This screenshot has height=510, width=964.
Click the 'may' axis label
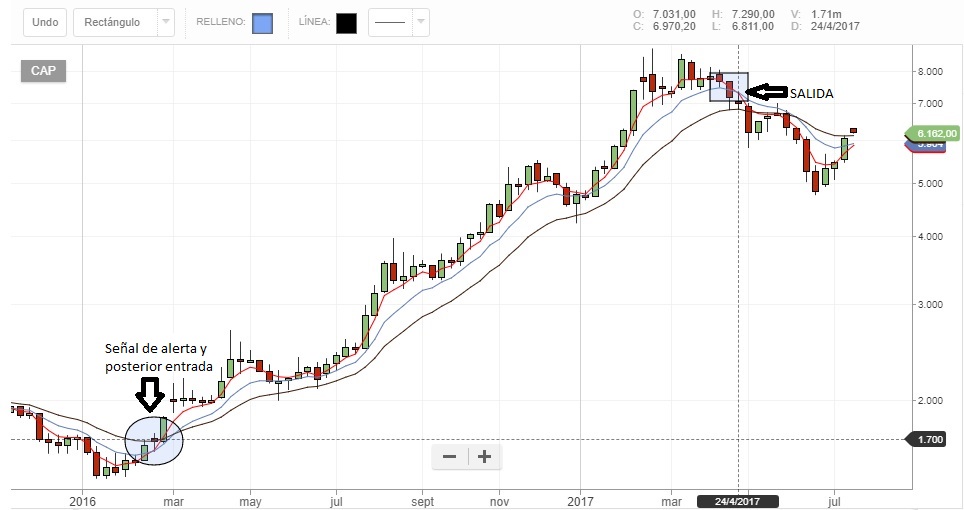click(x=250, y=501)
